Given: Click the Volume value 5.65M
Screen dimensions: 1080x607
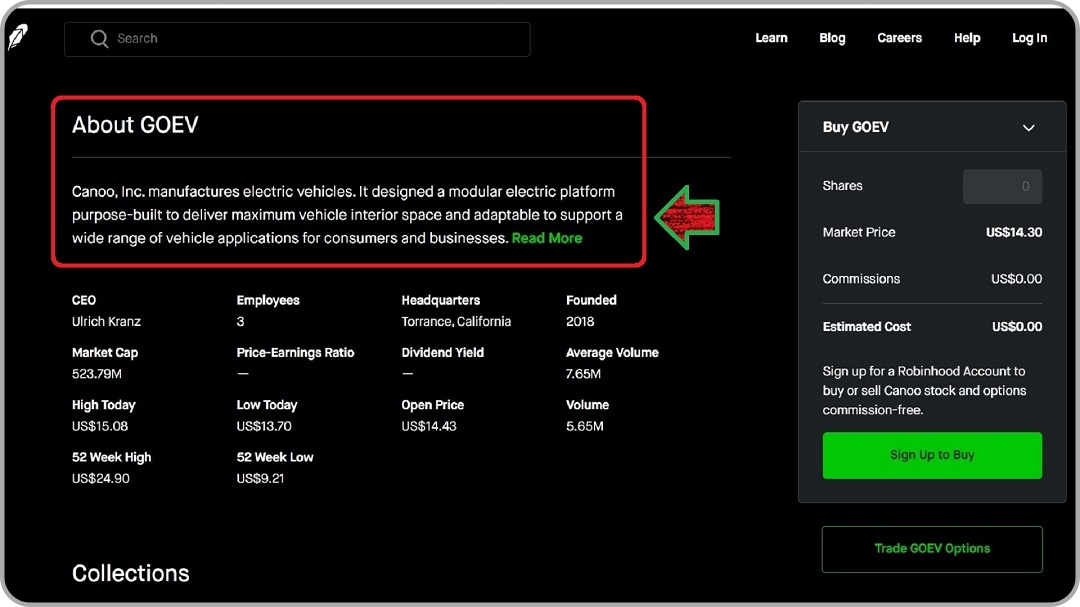Looking at the screenshot, I should (585, 426).
